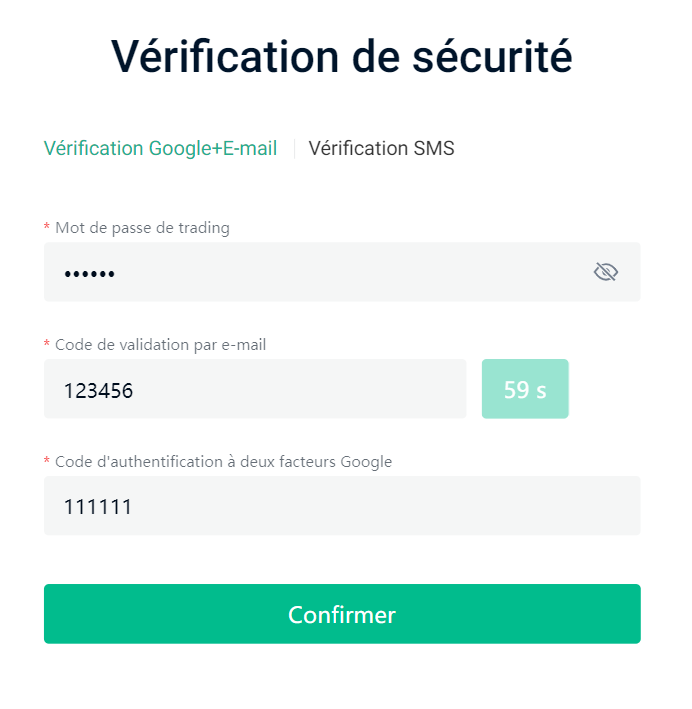Click the asterisk before 'Mot de passe de trading'
The height and width of the screenshot is (709, 692).
(x=47, y=229)
